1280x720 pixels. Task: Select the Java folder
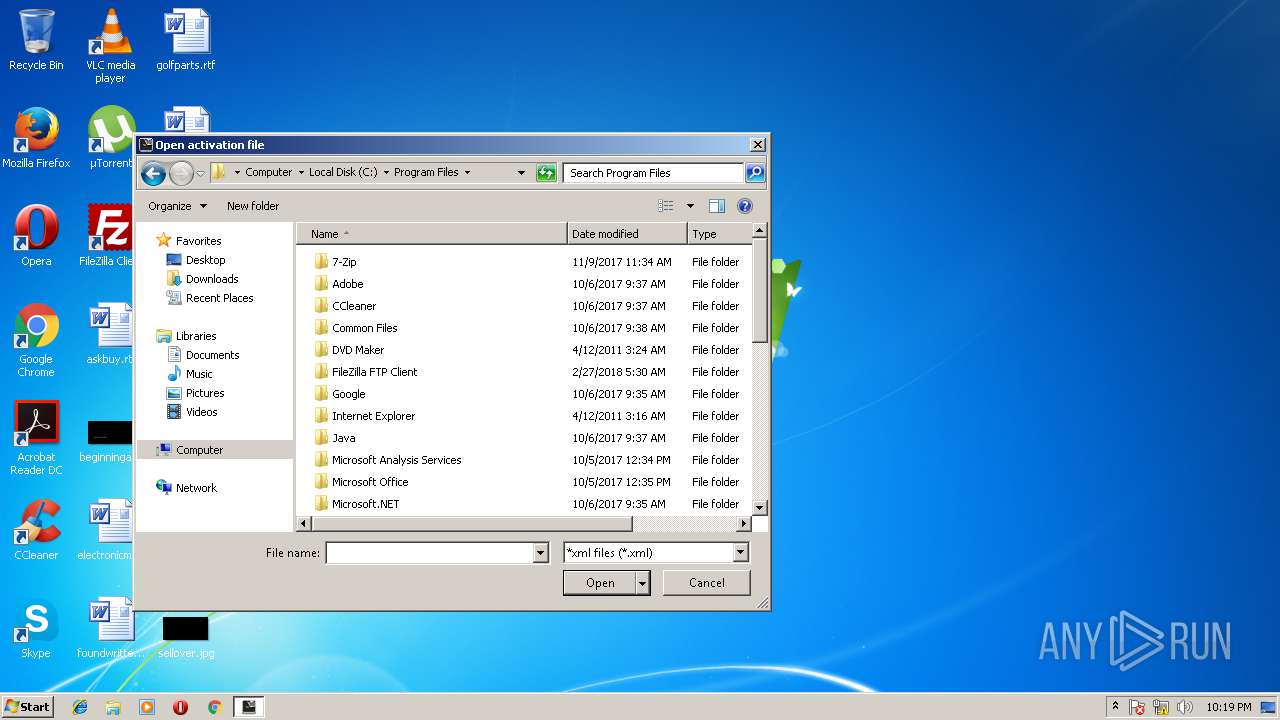click(x=343, y=438)
